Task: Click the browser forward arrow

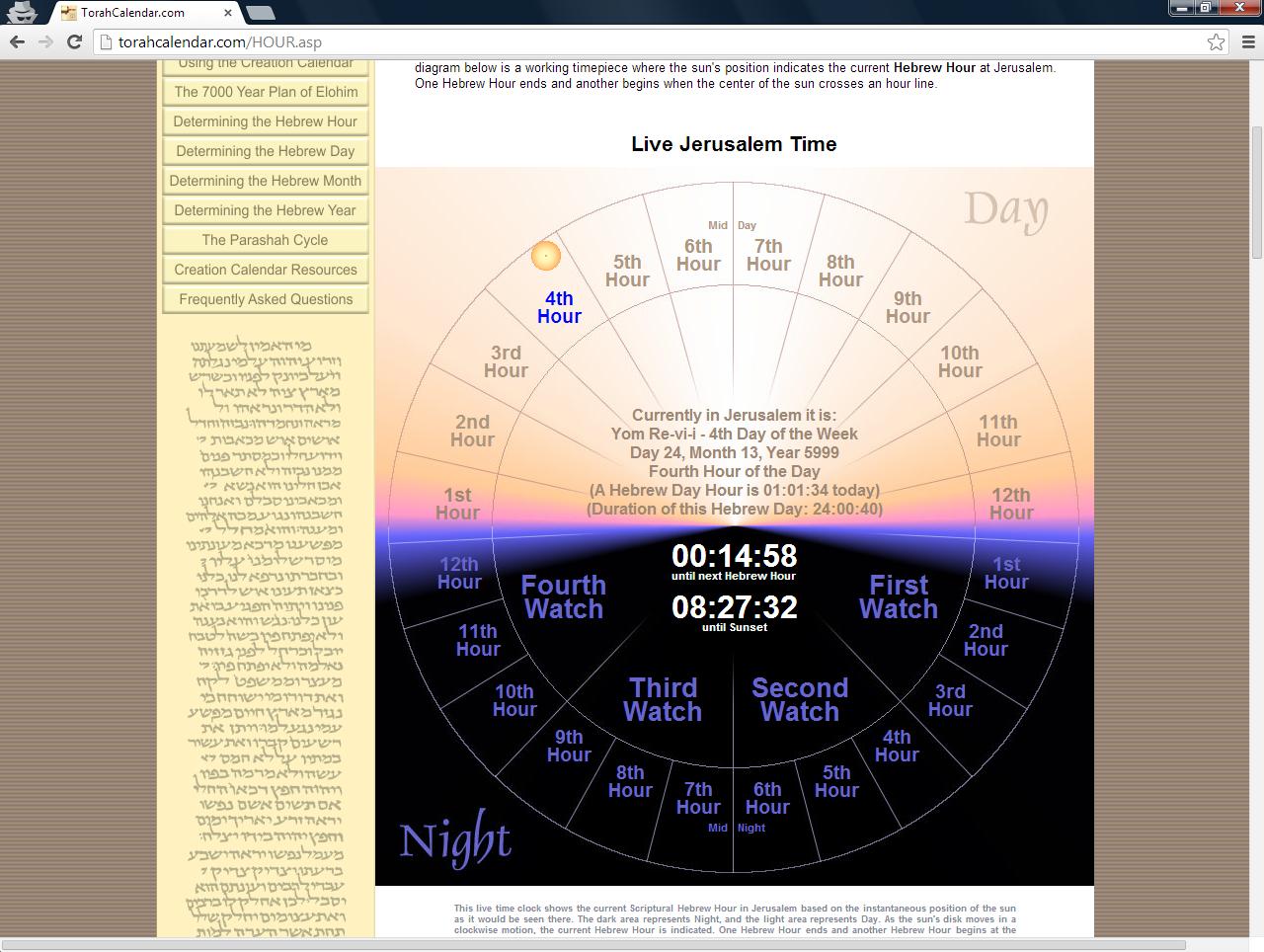Action: coord(45,41)
